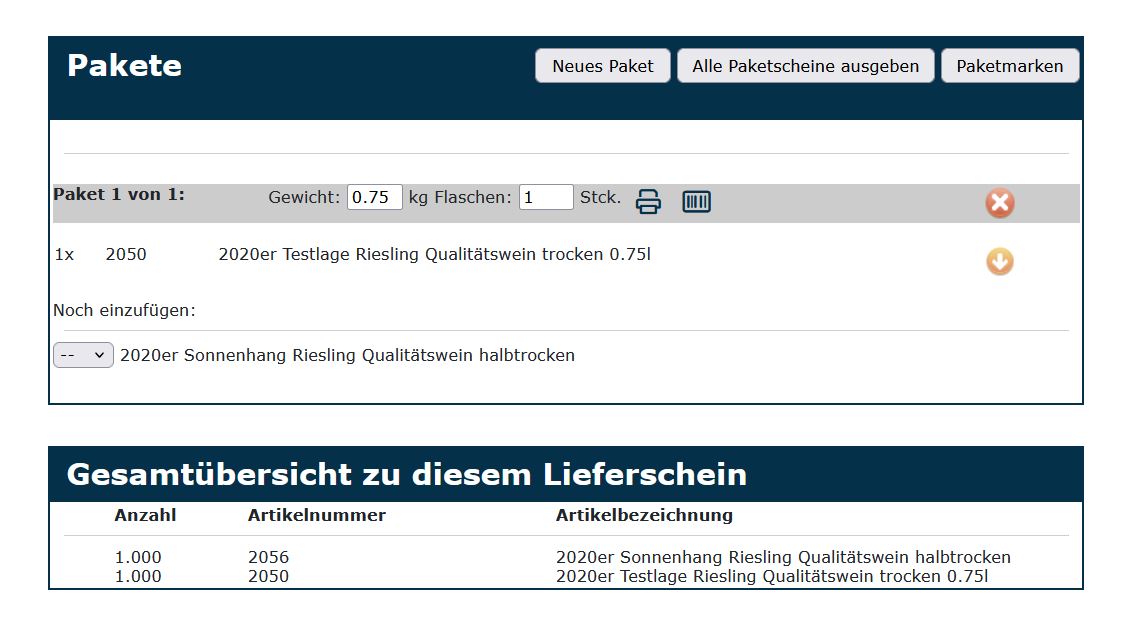This screenshot has width=1135, height=624.
Task: Click the printer icon for Paket 1
Action: click(648, 201)
